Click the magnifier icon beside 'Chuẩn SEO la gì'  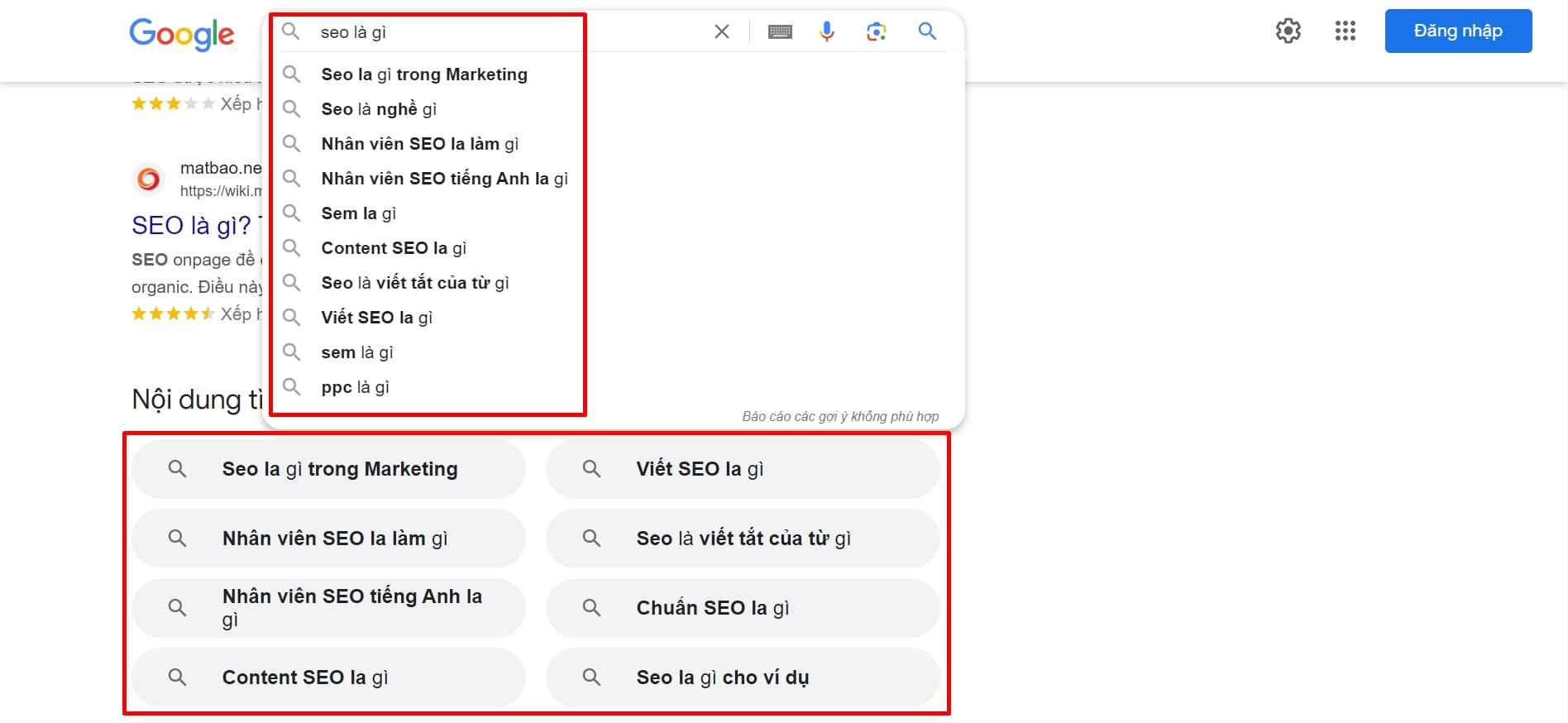[x=591, y=608]
